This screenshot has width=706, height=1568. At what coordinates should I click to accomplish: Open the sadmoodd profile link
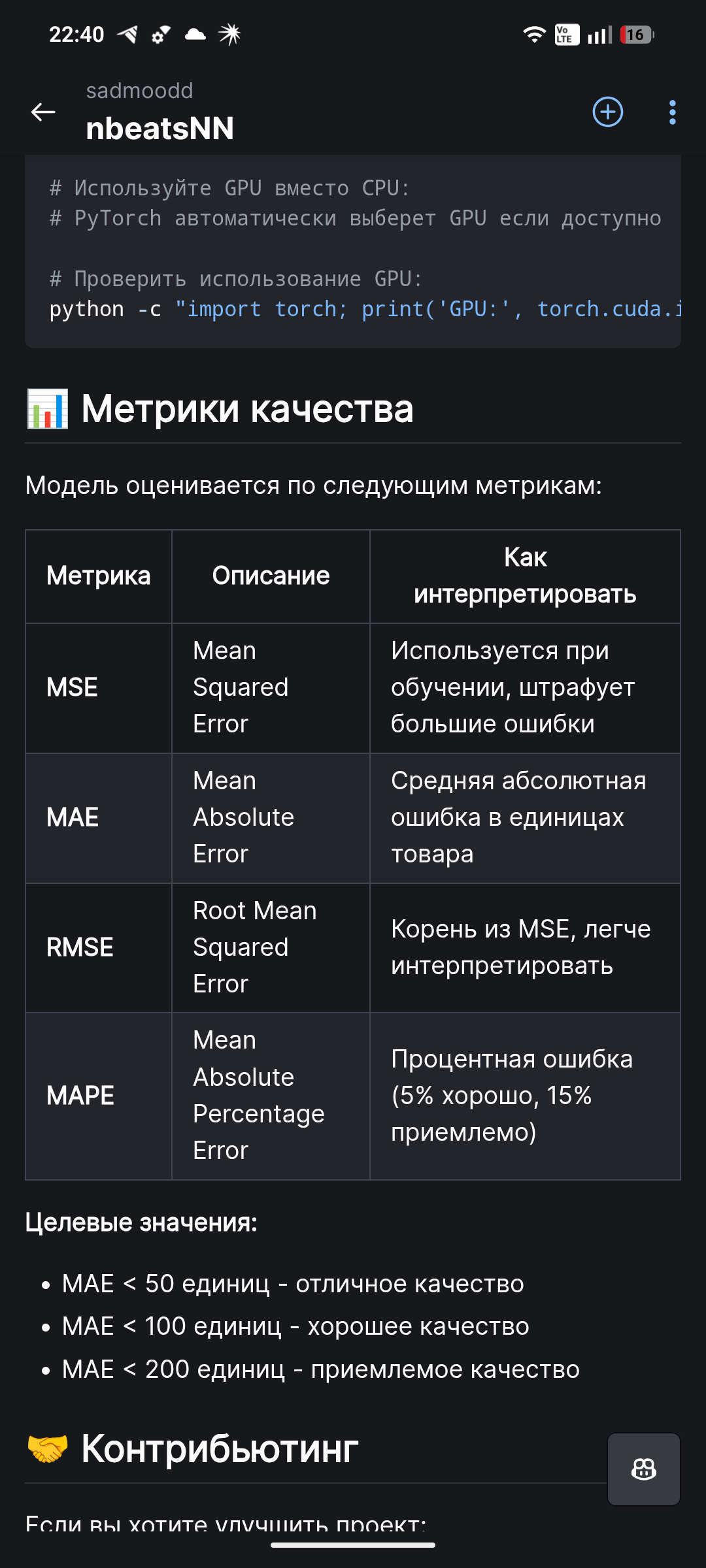tap(139, 91)
